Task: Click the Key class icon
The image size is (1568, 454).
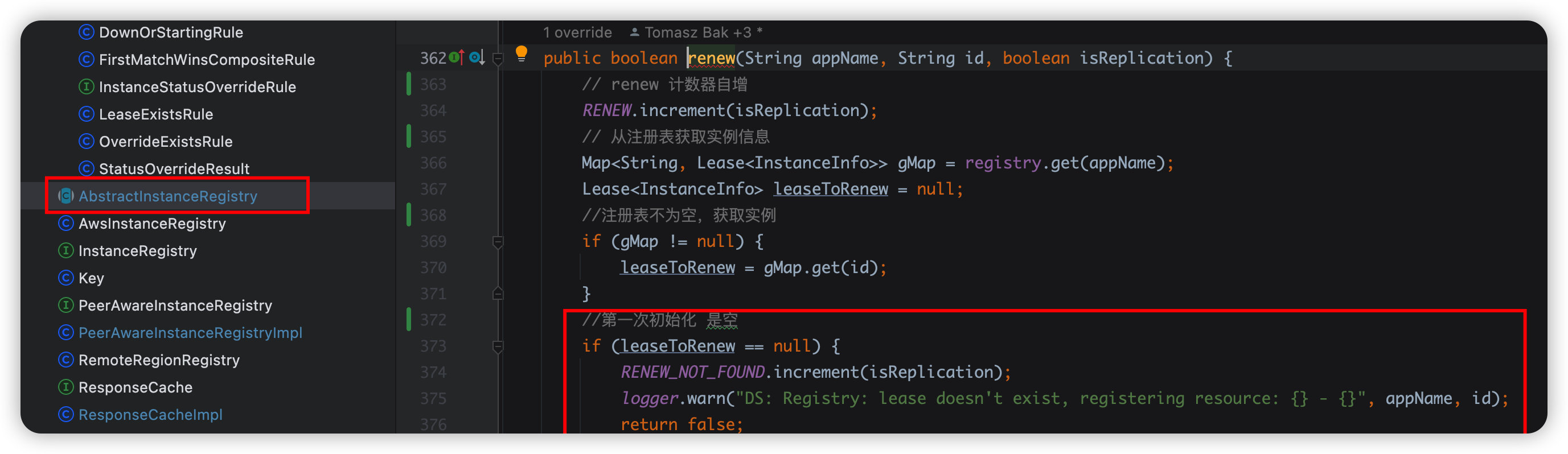Action: (x=65, y=278)
